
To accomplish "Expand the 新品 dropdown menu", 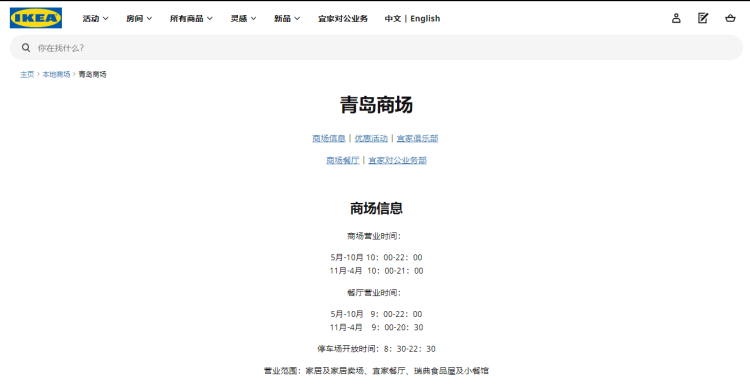I will (287, 18).
